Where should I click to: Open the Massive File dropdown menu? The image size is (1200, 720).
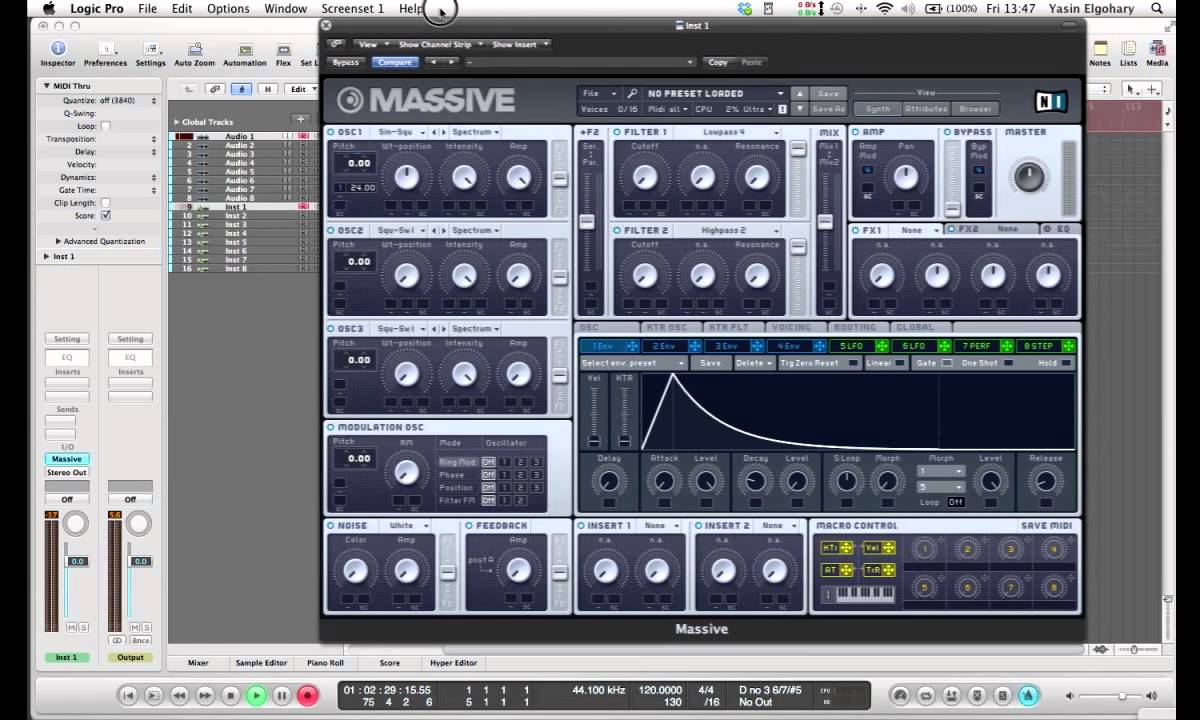coord(598,93)
